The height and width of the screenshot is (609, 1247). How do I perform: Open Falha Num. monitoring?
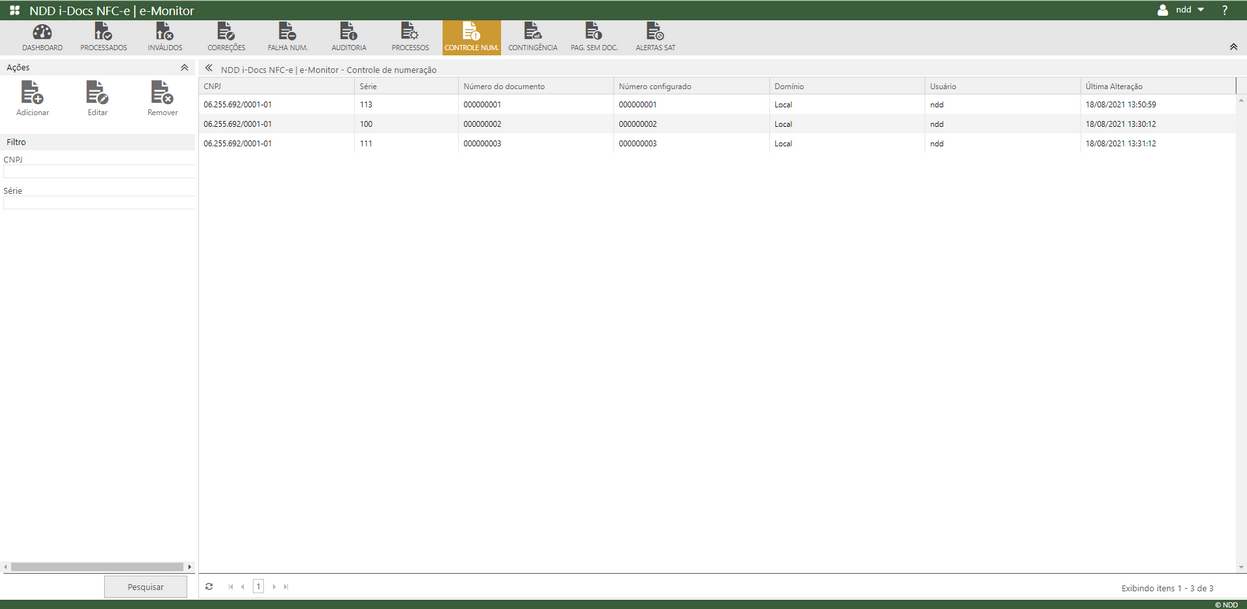pyautogui.click(x=287, y=36)
